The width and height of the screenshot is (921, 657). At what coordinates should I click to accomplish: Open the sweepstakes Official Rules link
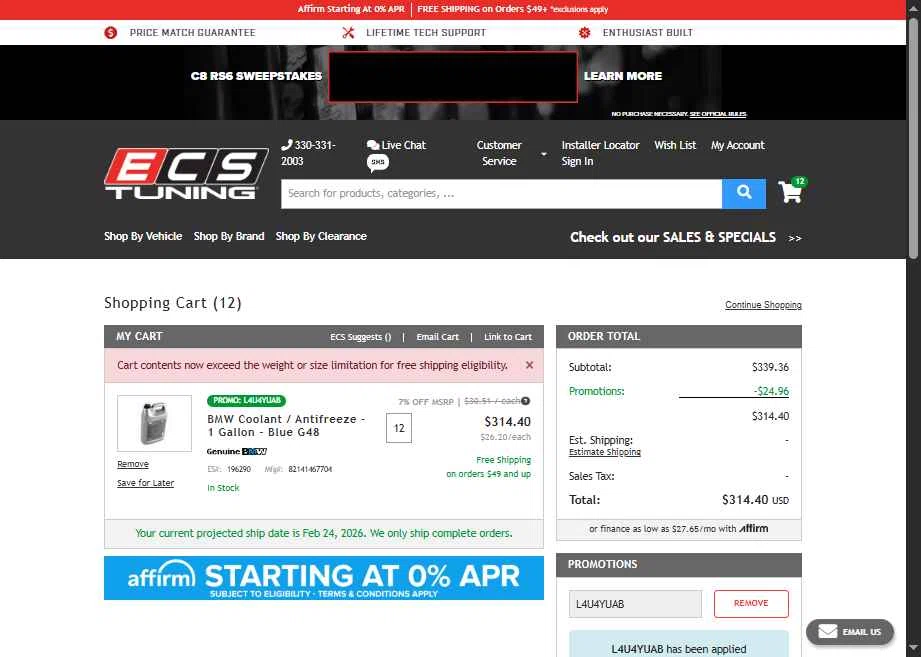pos(718,114)
